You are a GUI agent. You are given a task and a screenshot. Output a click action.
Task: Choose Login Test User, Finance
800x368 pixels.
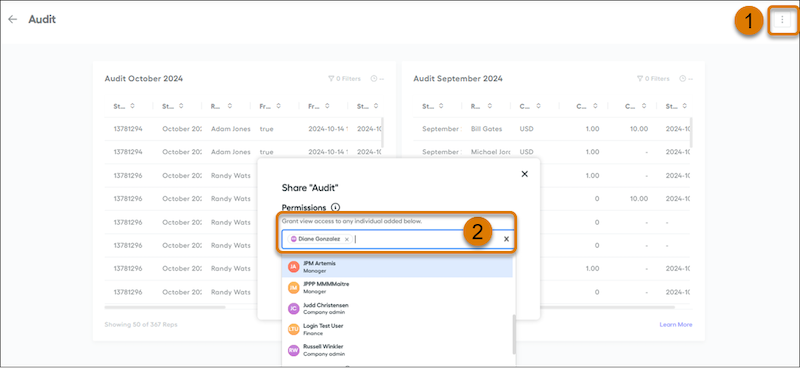397,329
